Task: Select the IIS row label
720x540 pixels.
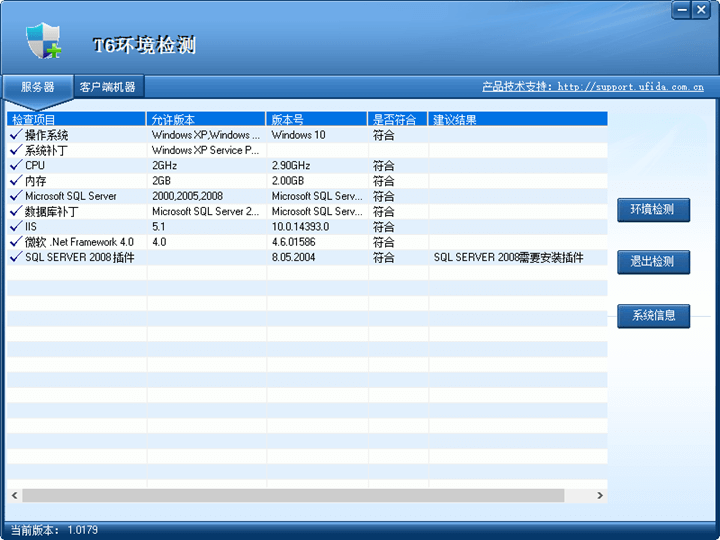Action: 30,226
